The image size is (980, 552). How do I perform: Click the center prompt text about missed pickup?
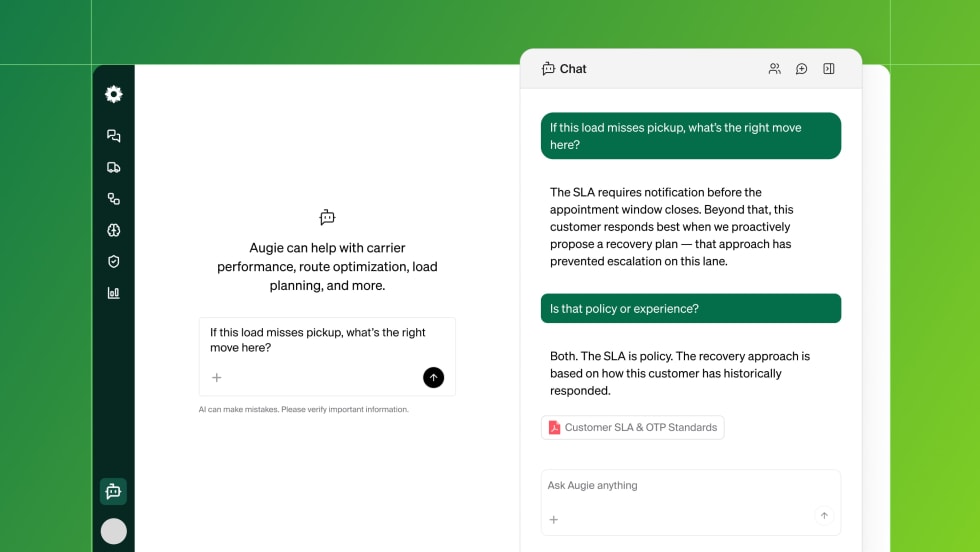[x=318, y=340]
